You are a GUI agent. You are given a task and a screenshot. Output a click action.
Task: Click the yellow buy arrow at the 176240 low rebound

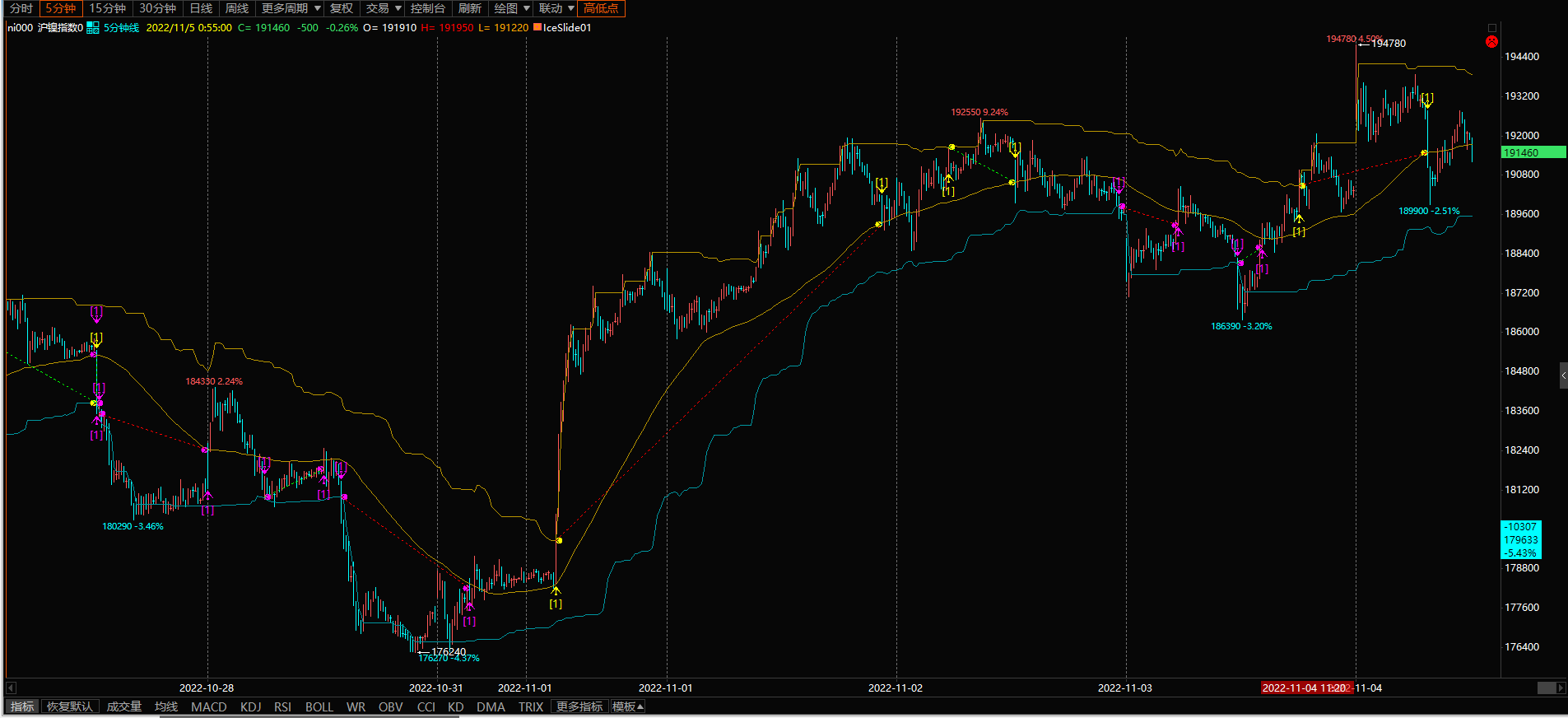(x=556, y=590)
